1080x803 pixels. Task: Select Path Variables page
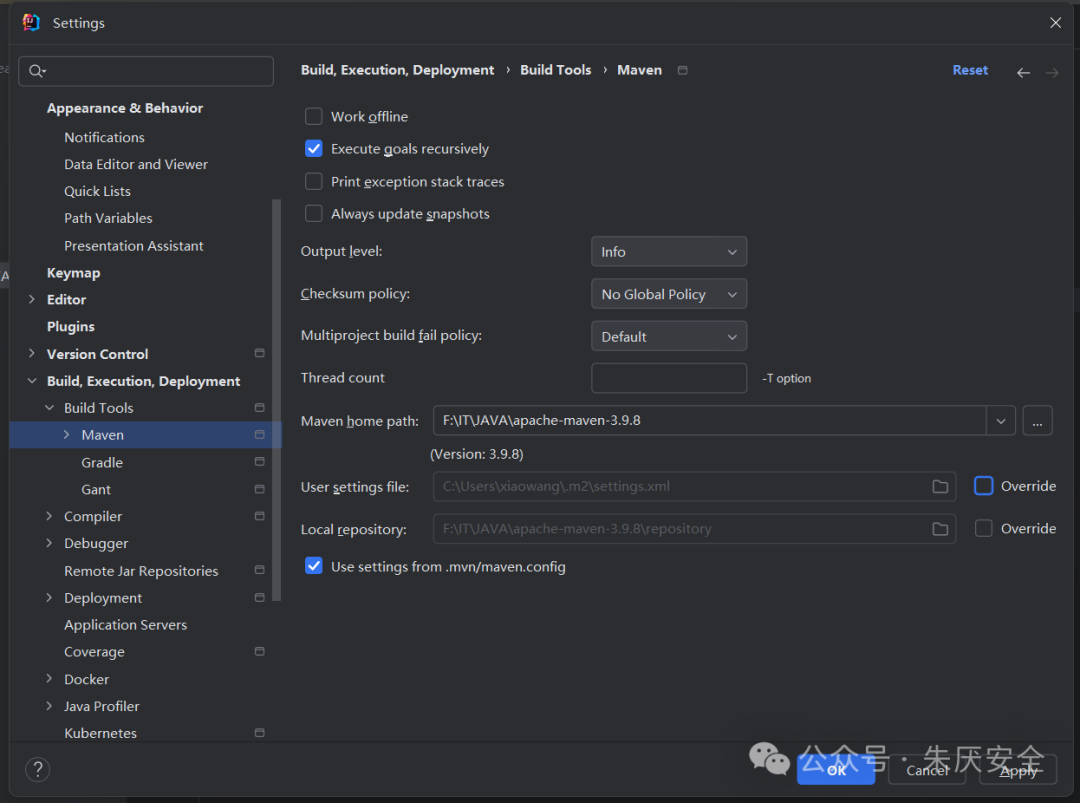[108, 218]
